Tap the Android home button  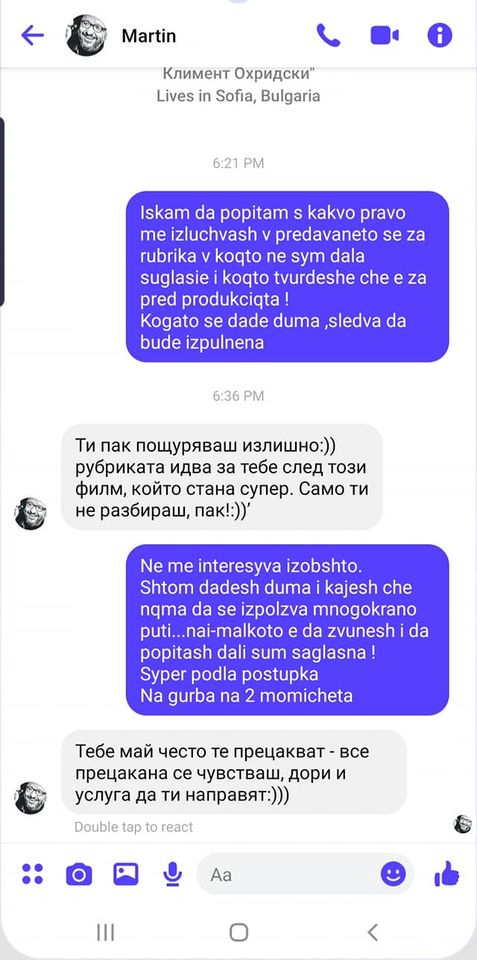click(239, 932)
